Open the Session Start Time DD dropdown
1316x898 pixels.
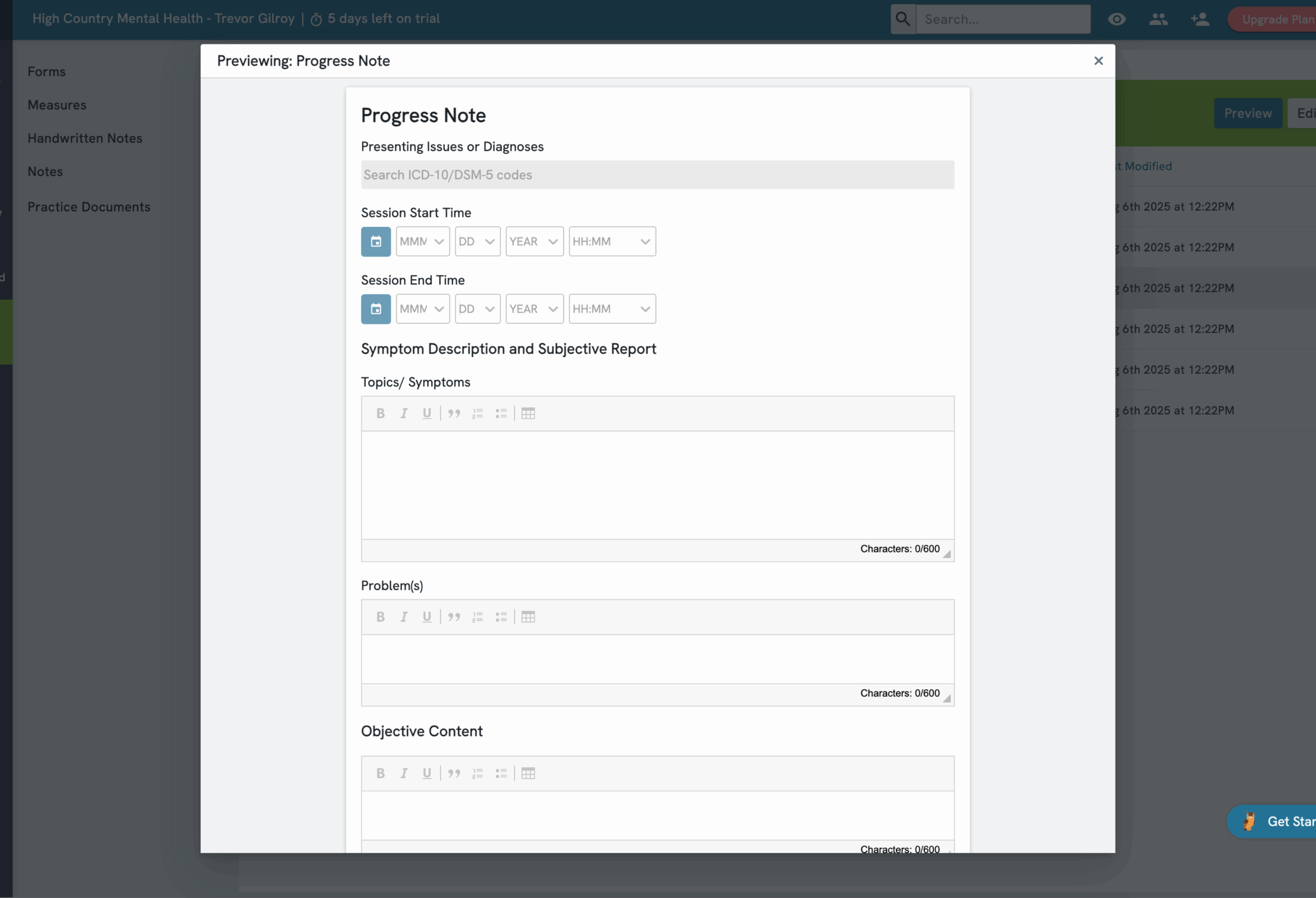(478, 242)
